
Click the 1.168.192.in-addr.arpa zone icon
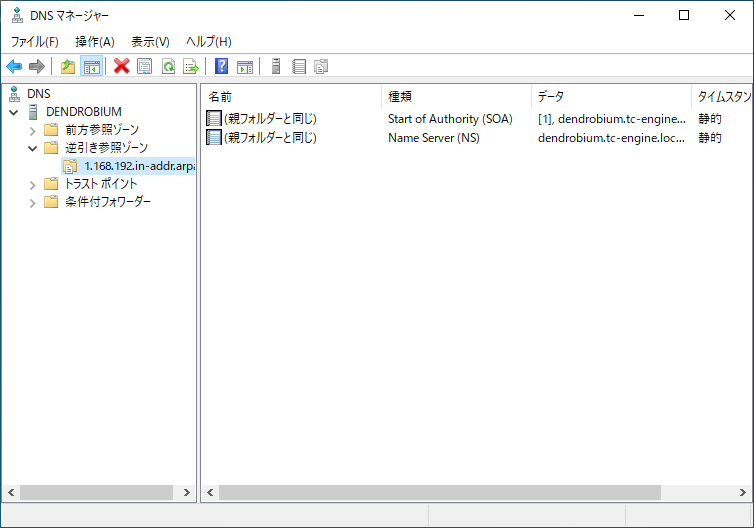coord(70,166)
